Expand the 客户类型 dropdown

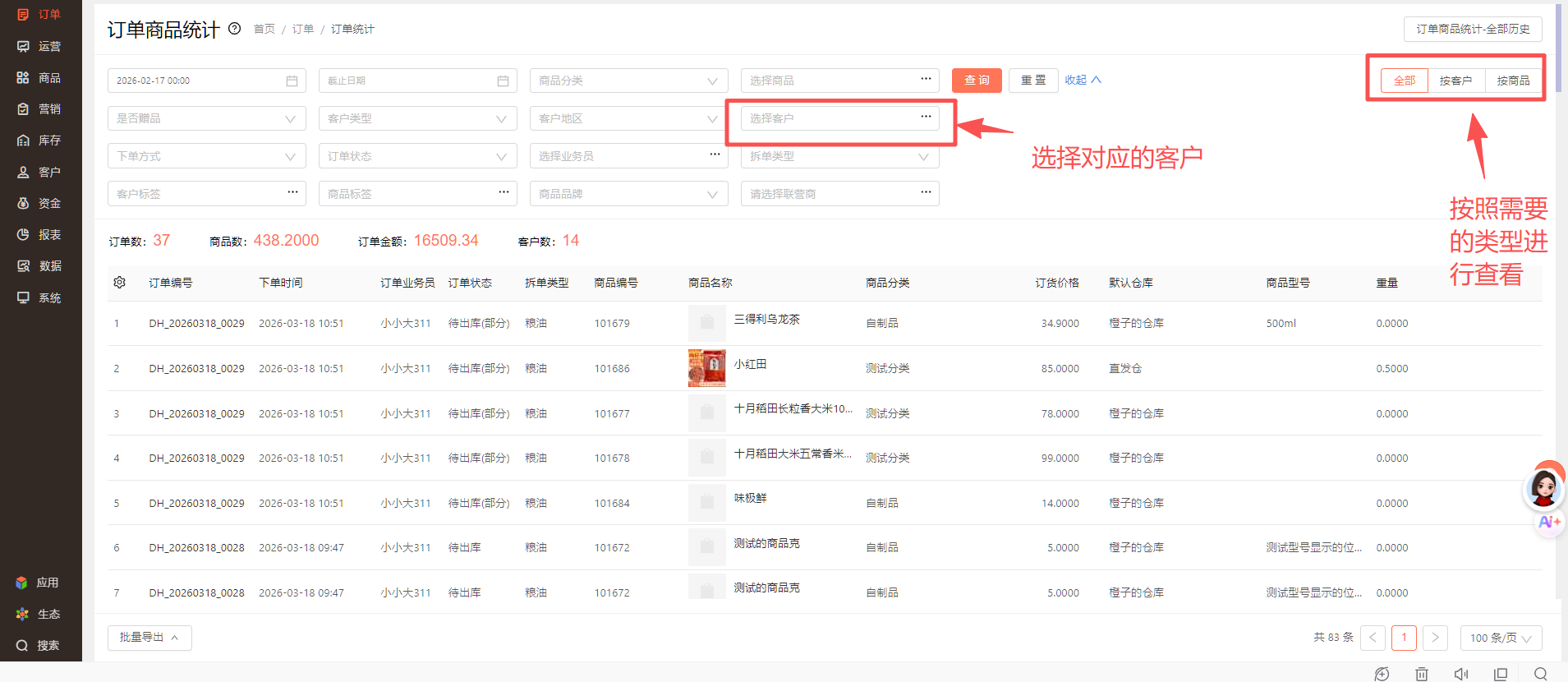click(418, 118)
